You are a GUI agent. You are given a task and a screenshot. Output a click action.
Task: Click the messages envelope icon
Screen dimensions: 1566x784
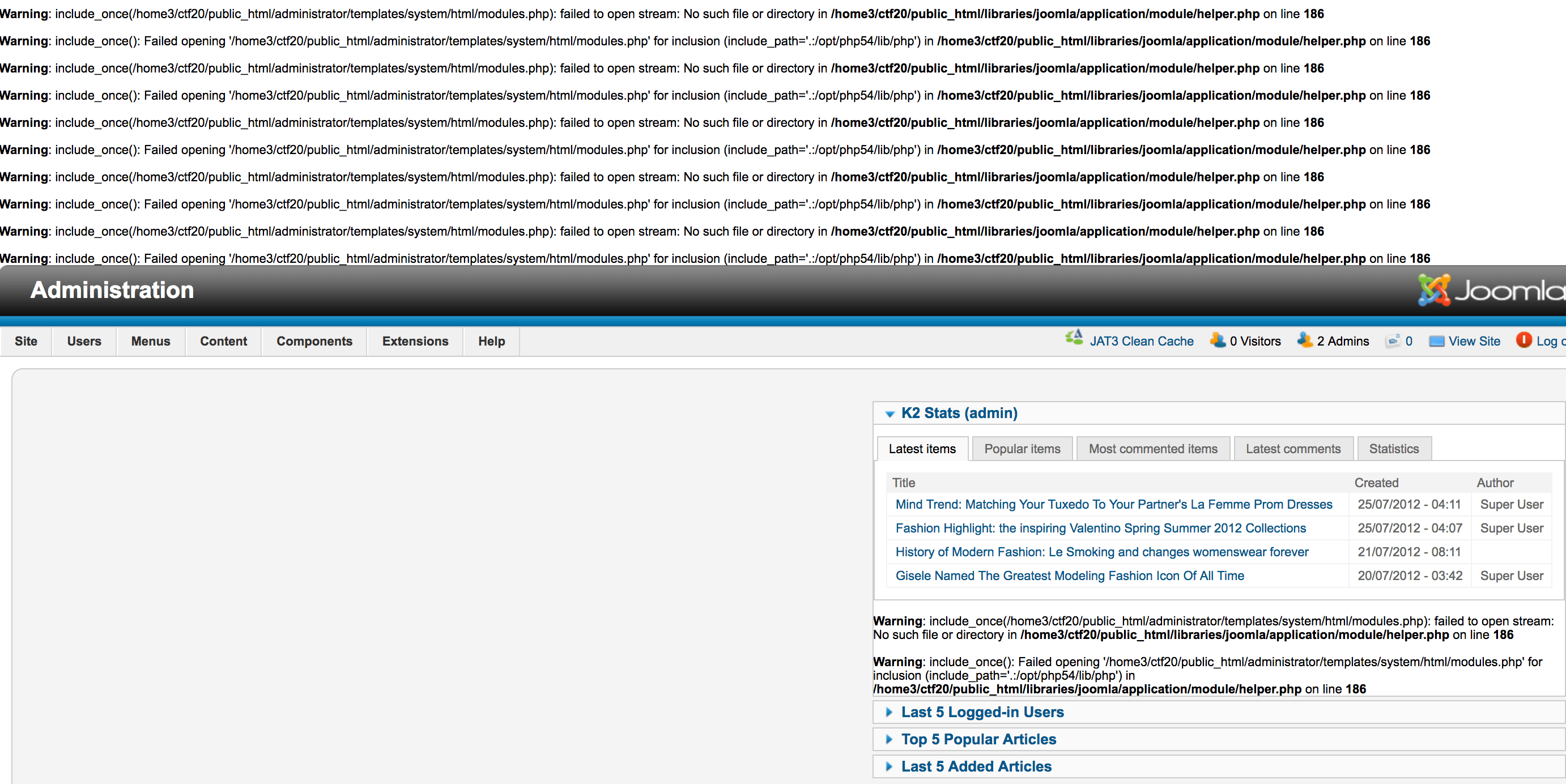(1393, 341)
